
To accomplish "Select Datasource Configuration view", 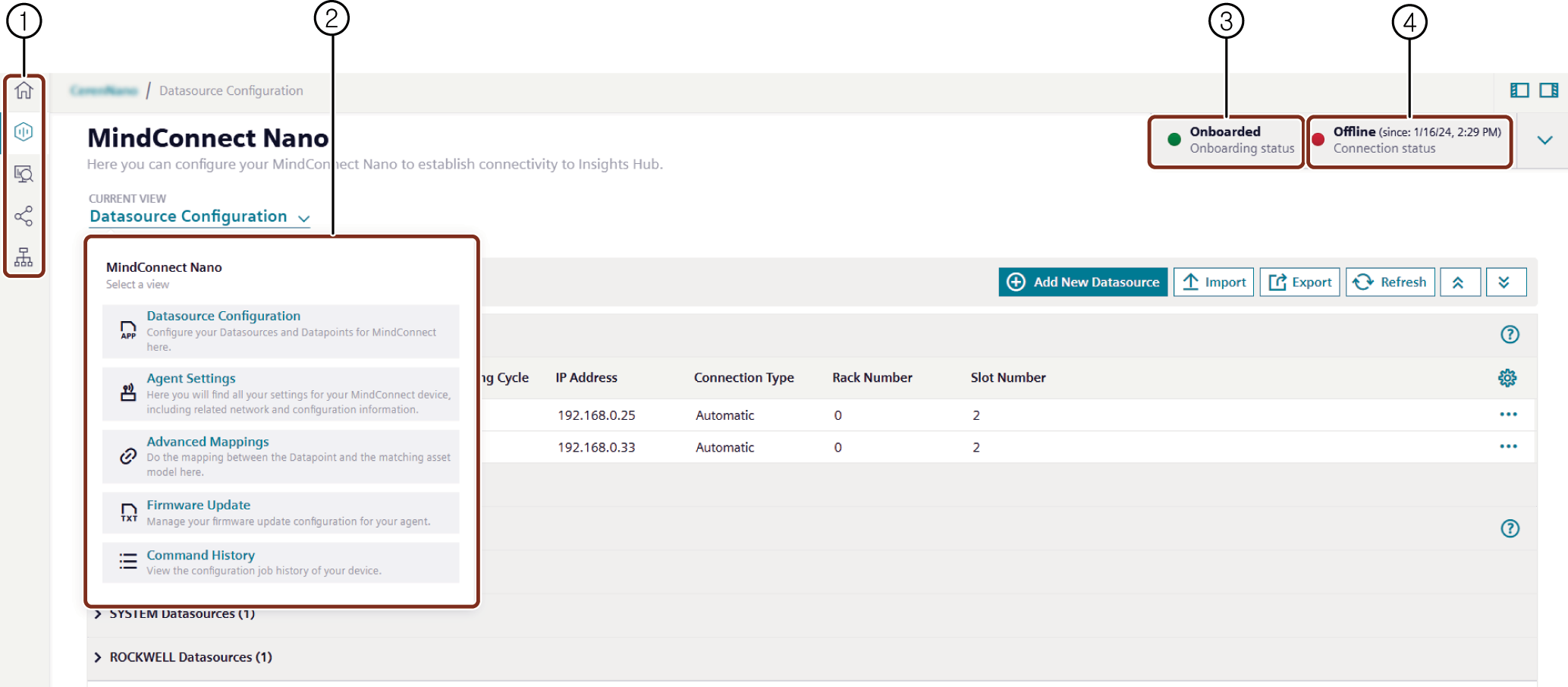I will pyautogui.click(x=281, y=331).
